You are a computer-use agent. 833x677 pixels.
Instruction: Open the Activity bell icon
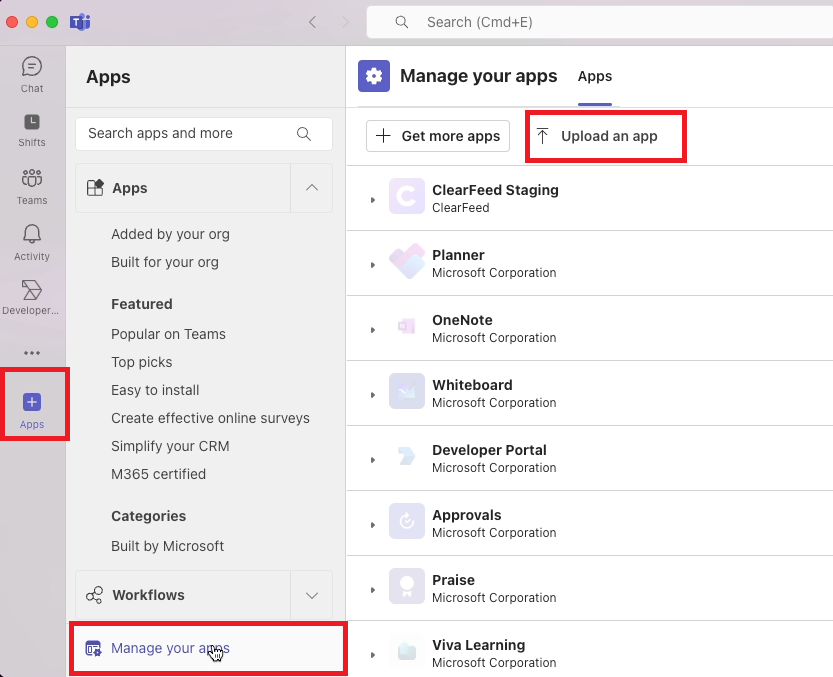[32, 242]
